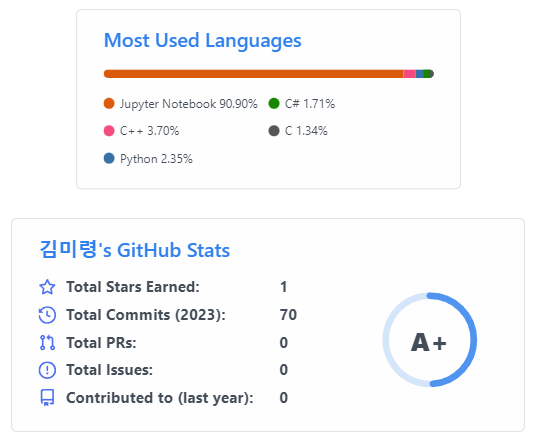Click the repository icon beside Contributed to

47,398
